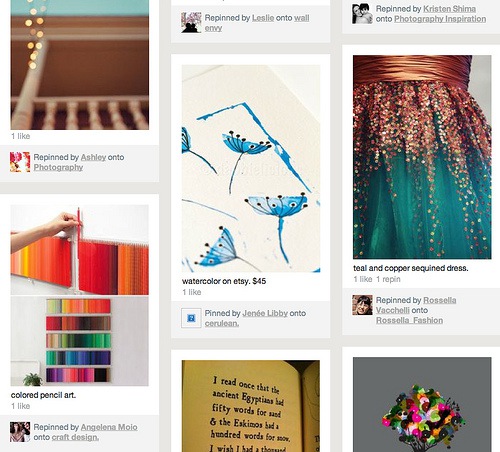Open the watercolor blue flowers pin image

tap(251, 168)
